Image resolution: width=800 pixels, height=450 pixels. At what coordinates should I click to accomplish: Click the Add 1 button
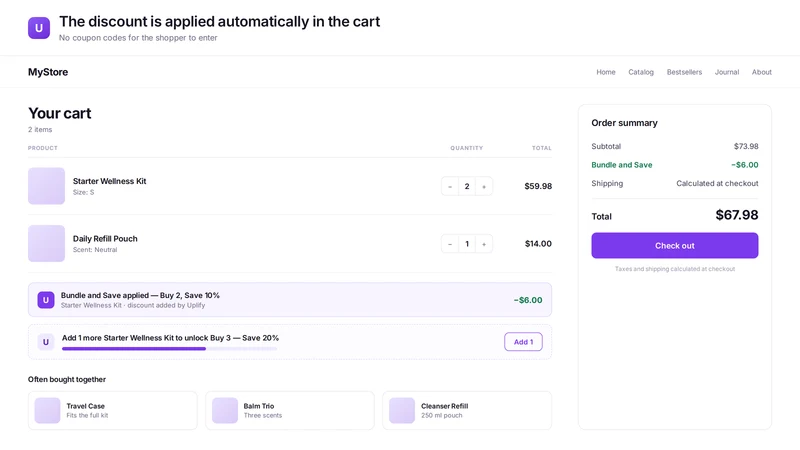pos(523,342)
